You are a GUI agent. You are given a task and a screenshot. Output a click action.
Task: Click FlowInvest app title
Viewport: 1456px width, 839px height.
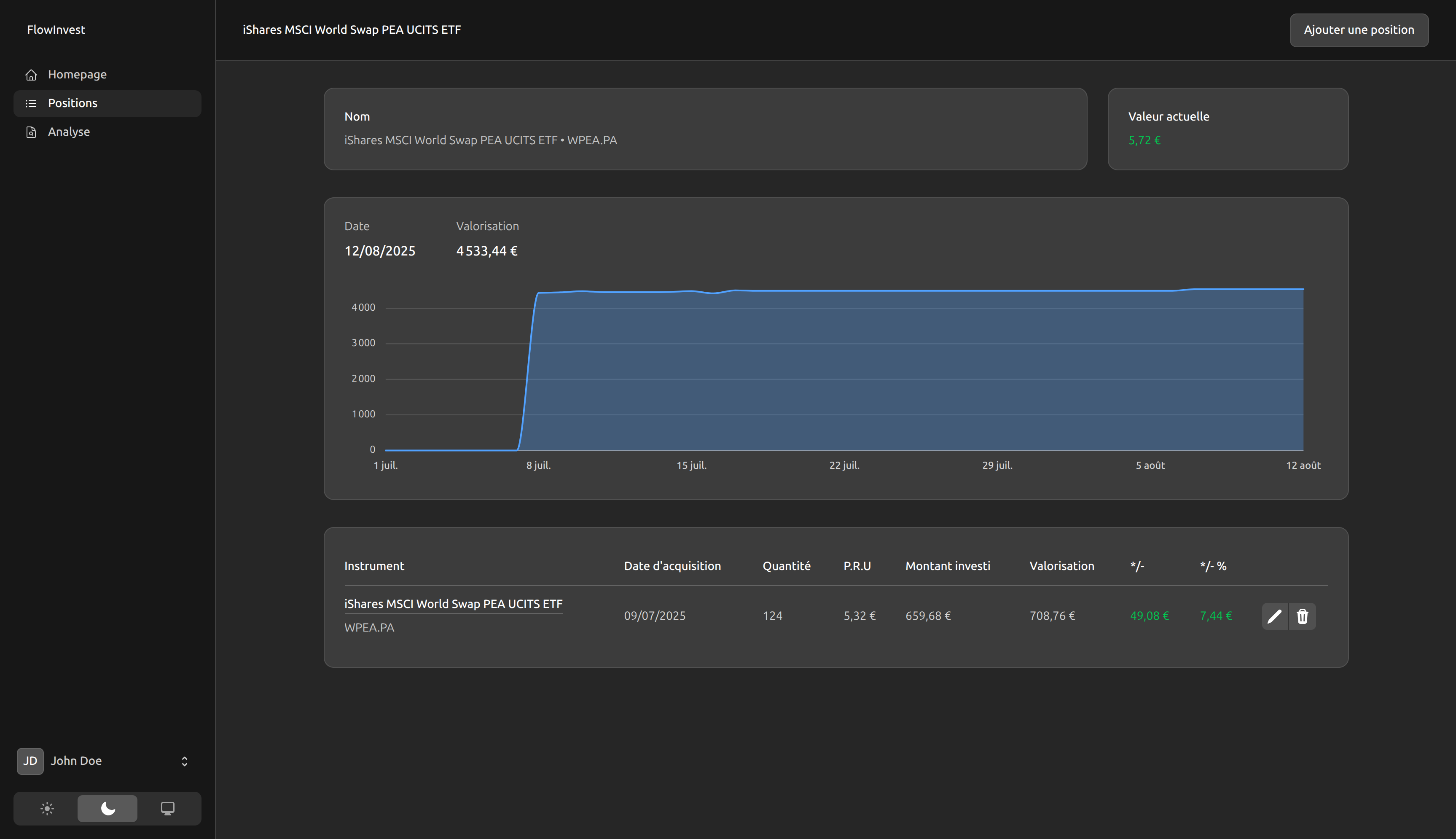pyautogui.click(x=56, y=30)
